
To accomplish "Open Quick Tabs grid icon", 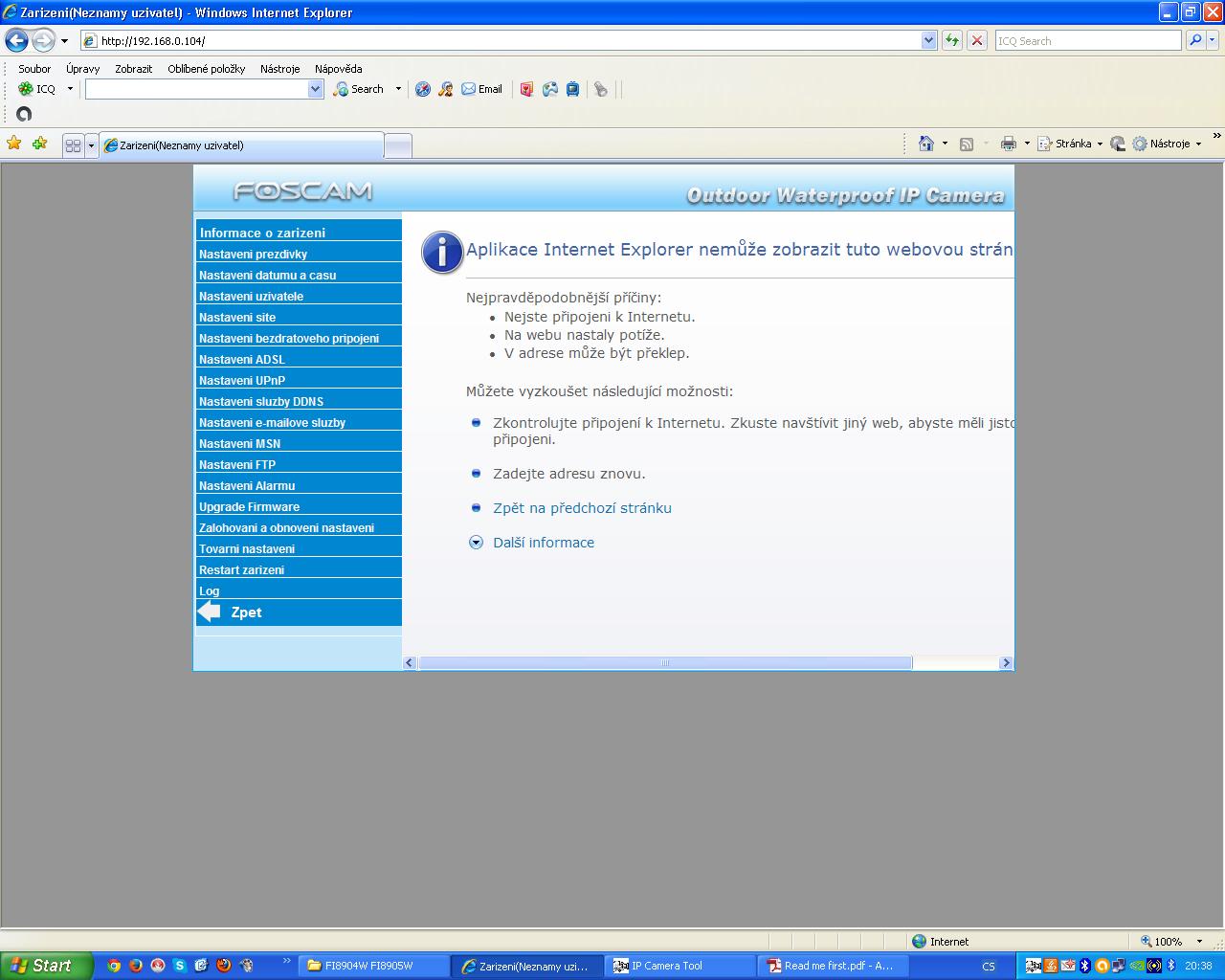I will (x=73, y=145).
